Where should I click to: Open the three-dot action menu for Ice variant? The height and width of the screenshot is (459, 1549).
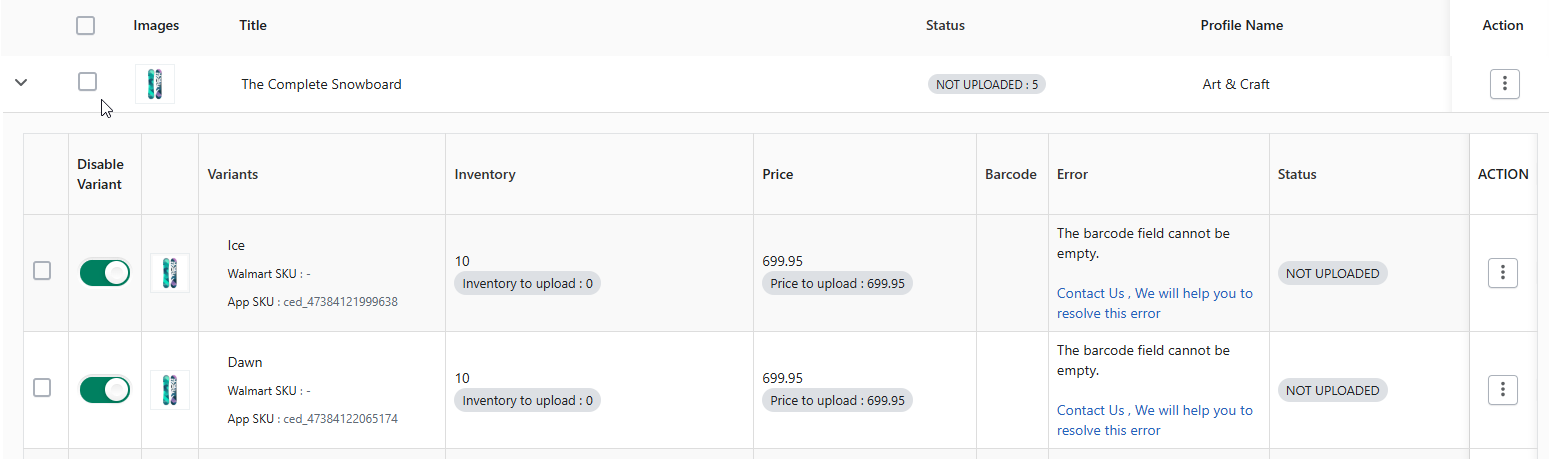1503,272
